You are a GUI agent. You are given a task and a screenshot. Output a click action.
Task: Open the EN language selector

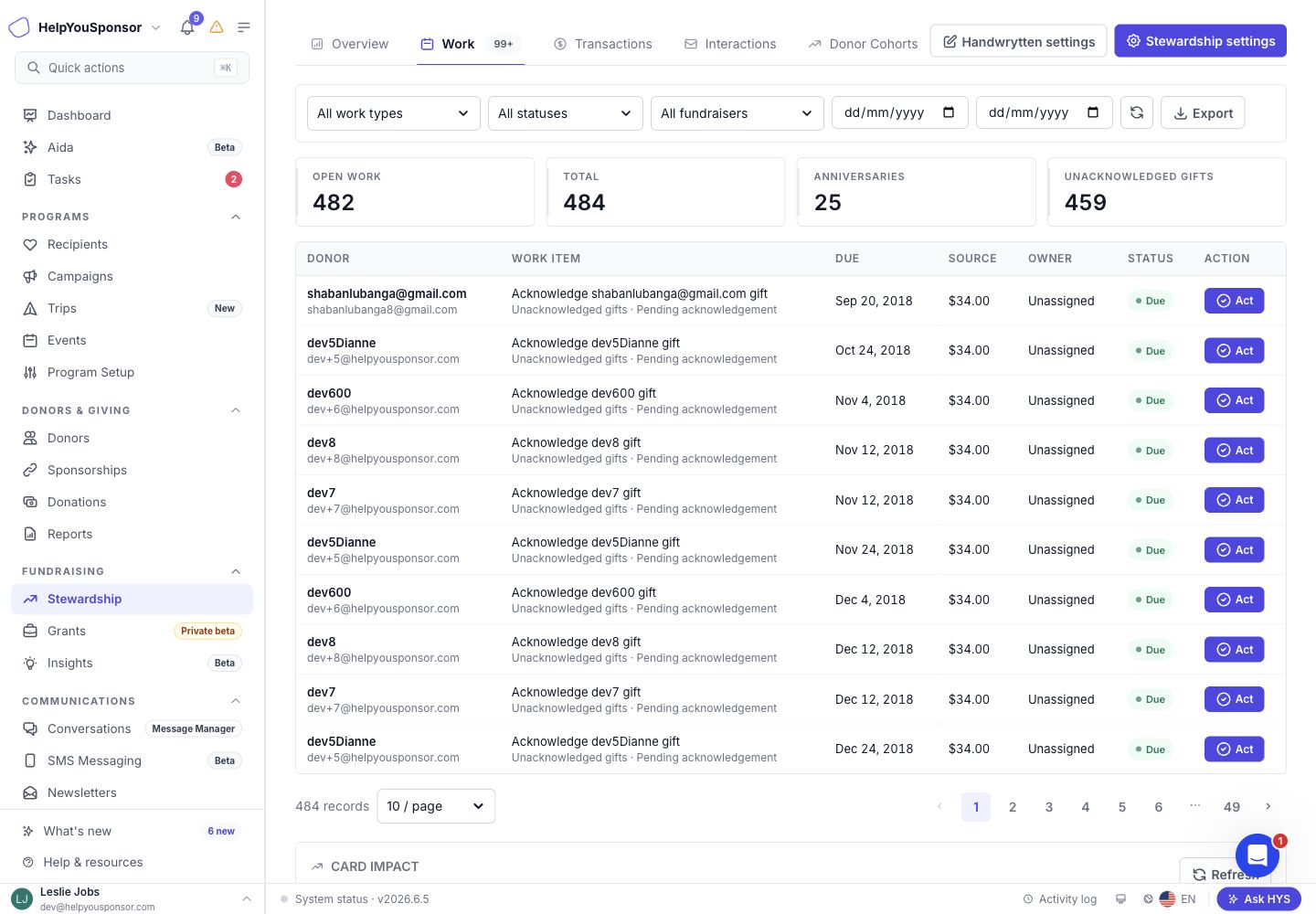pos(1177,899)
